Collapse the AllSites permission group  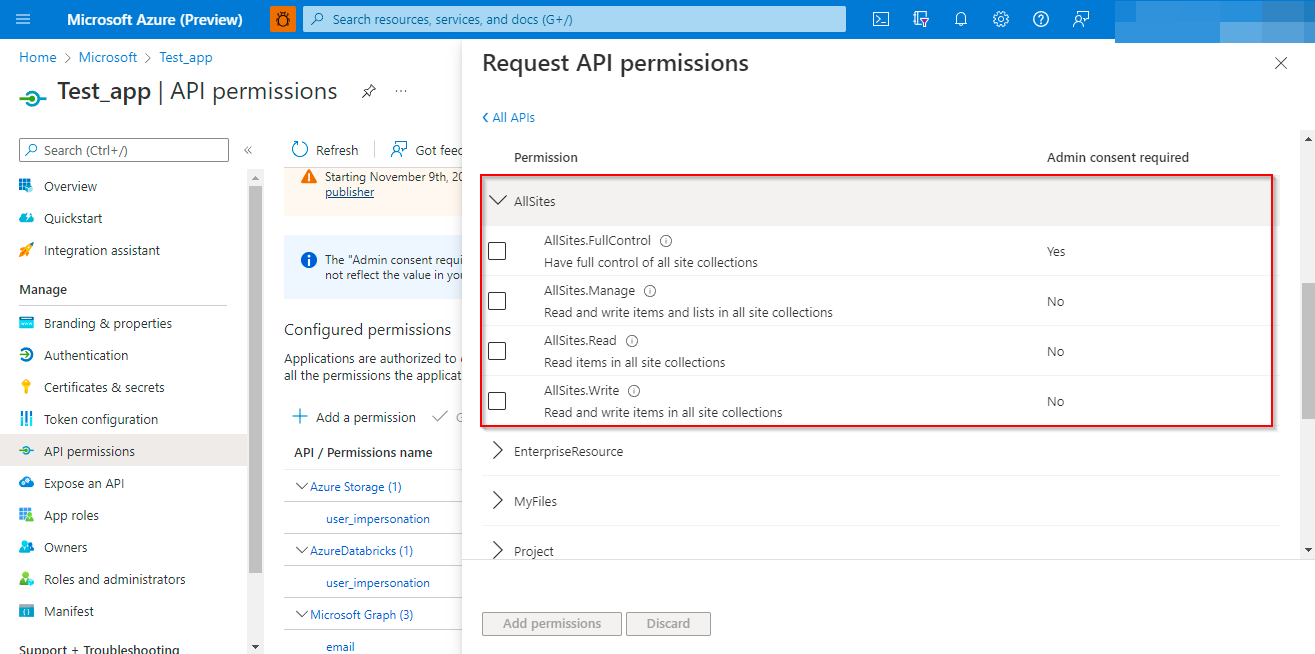[497, 201]
